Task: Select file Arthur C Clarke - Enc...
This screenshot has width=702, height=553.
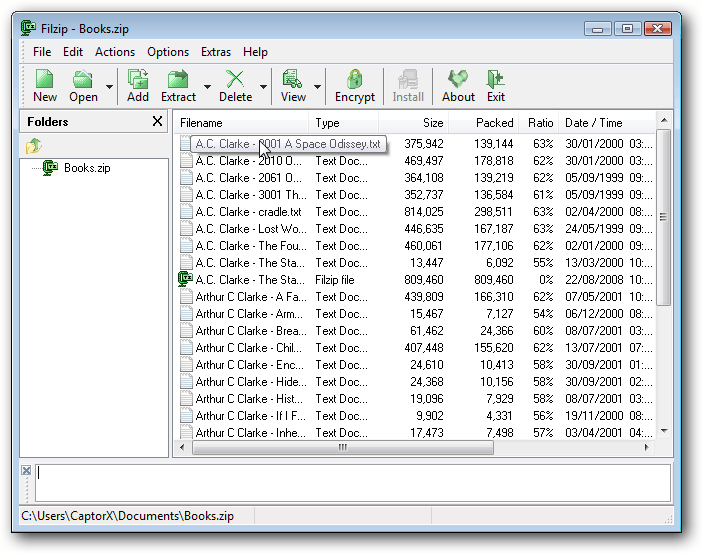Action: click(249, 365)
